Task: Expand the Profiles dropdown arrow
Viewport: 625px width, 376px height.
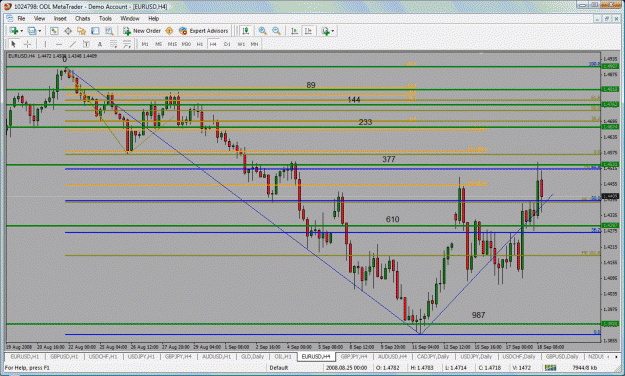Action: point(39,31)
